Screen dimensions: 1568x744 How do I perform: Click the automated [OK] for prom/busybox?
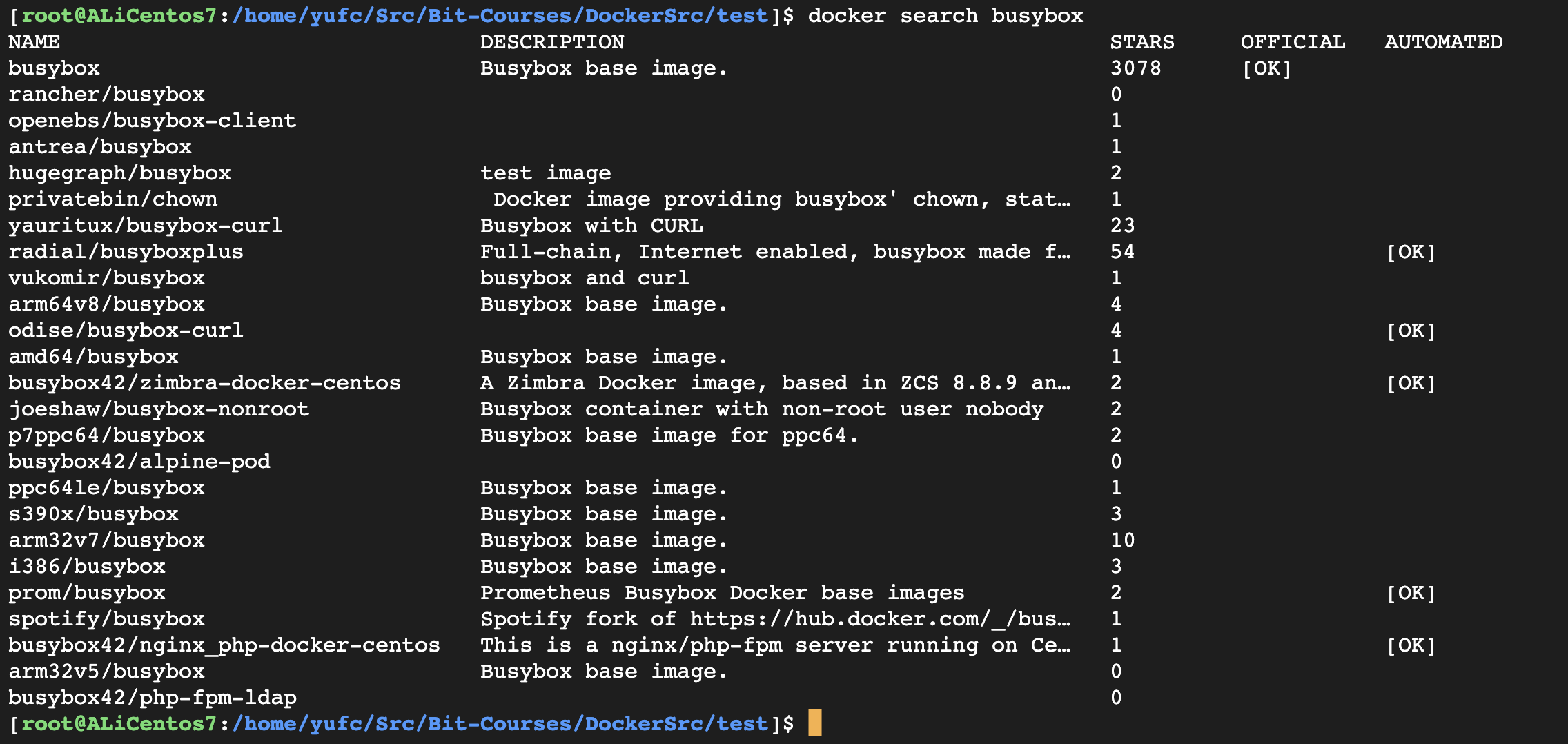1411,593
